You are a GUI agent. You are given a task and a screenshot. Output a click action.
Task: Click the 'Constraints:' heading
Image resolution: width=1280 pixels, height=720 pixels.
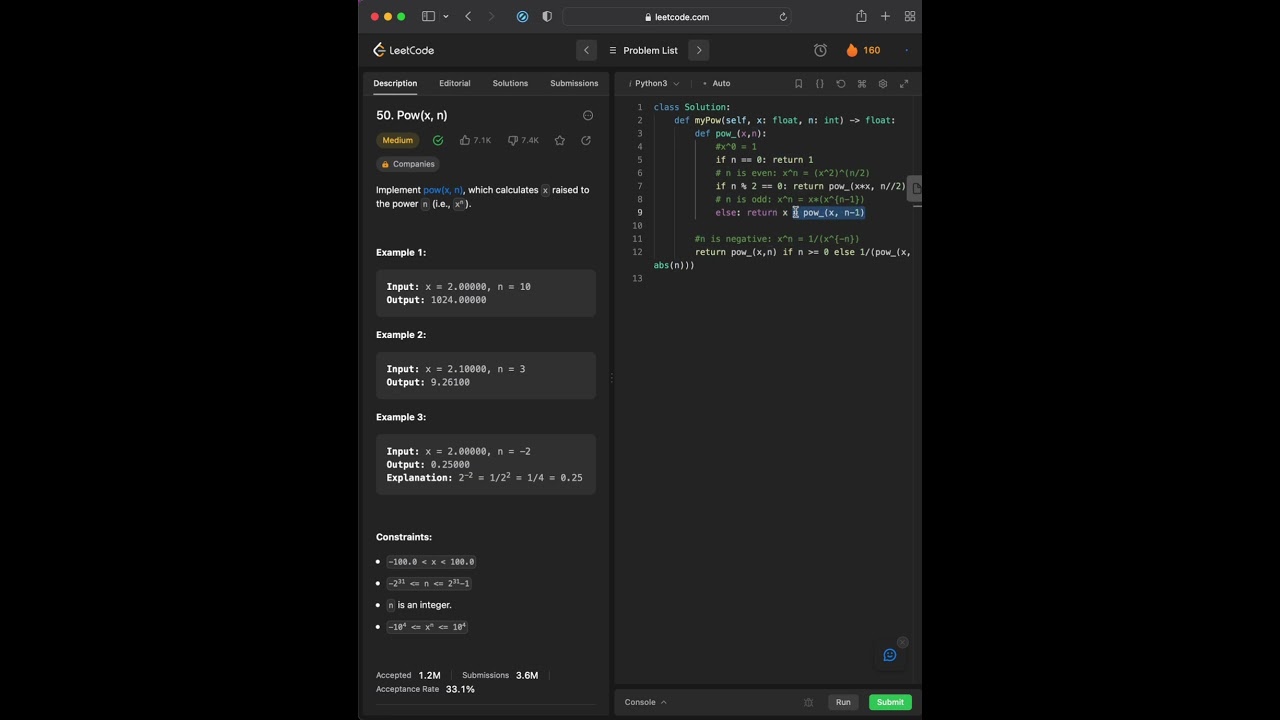pyautogui.click(x=404, y=537)
